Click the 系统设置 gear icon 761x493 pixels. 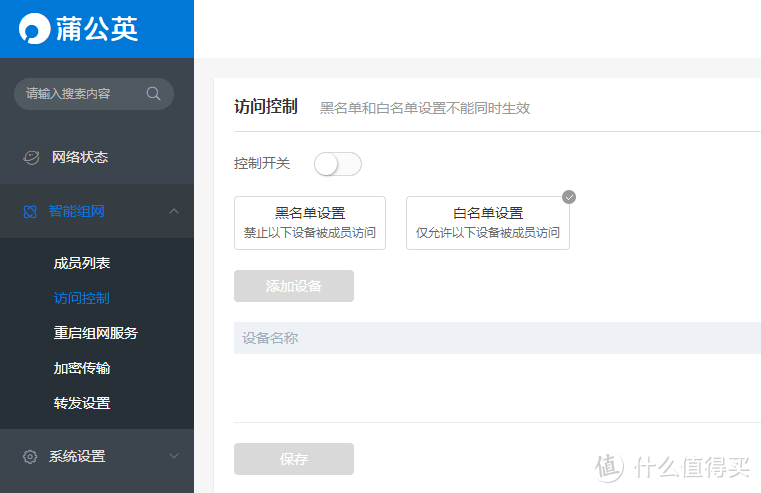click(30, 457)
